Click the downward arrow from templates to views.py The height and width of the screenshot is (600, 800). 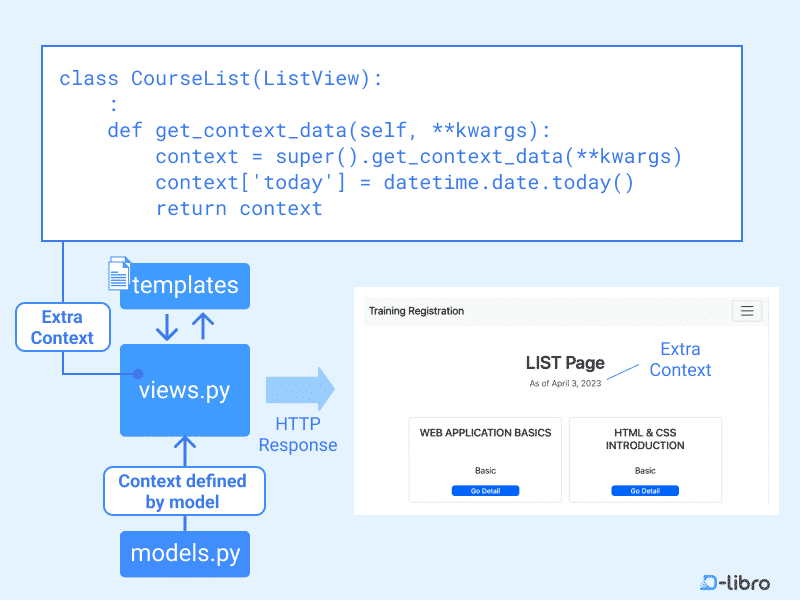pos(165,325)
